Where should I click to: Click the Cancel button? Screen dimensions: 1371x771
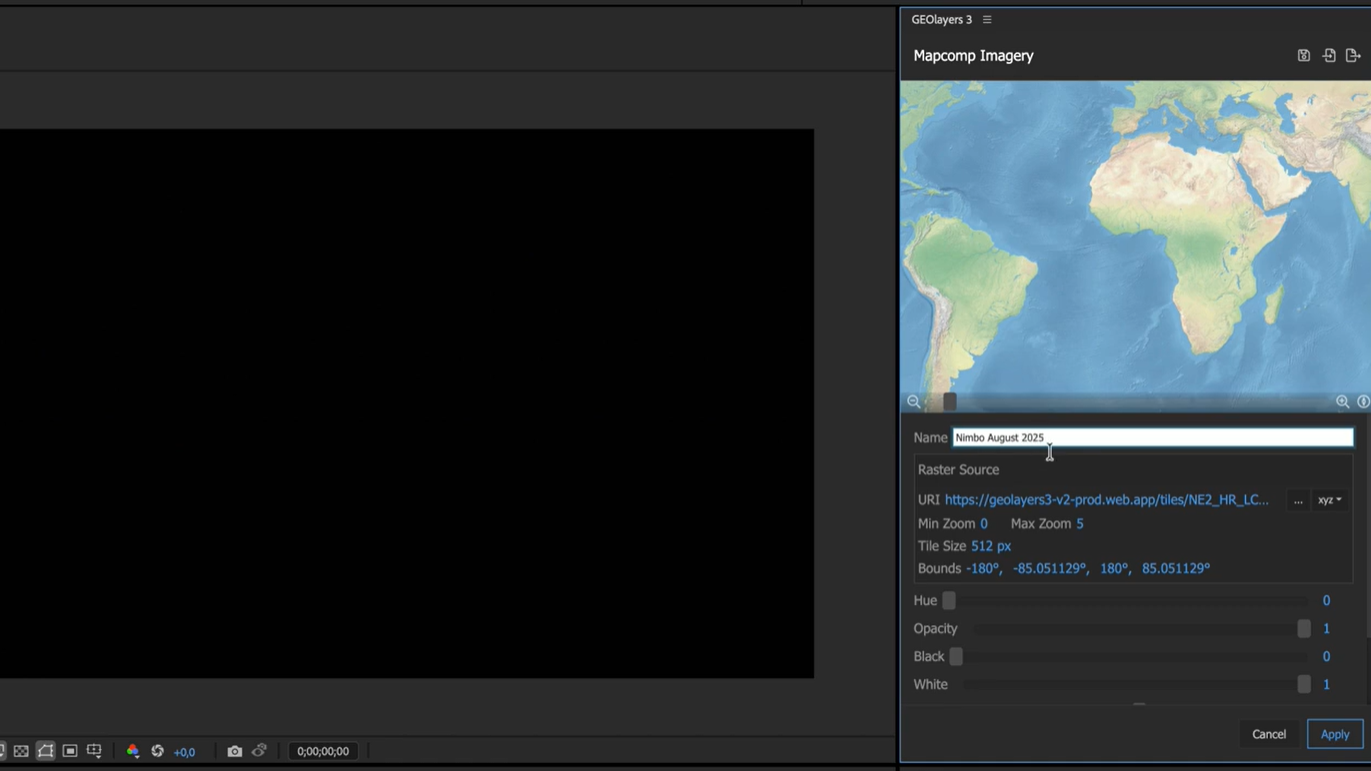(1268, 734)
